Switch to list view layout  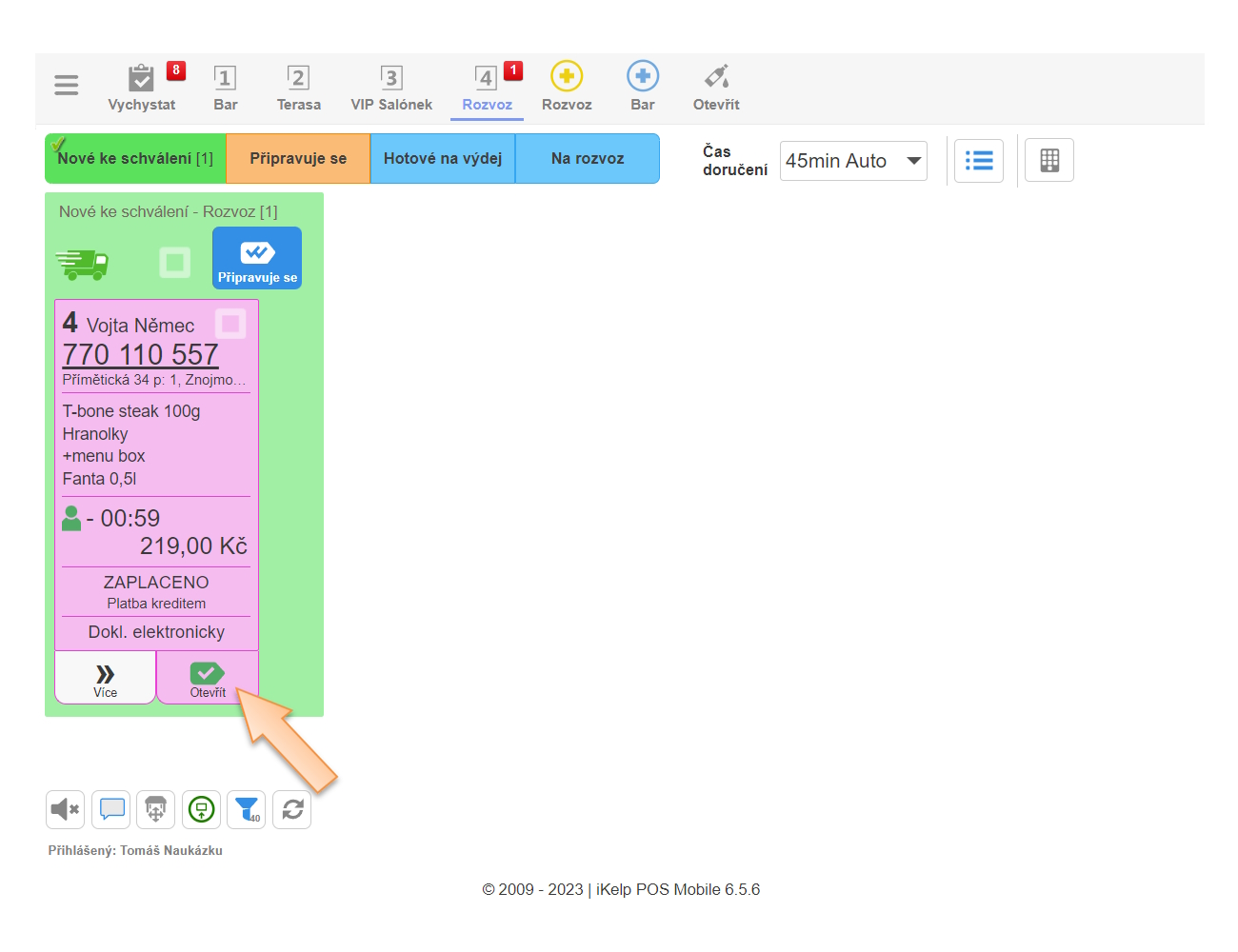pyautogui.click(x=978, y=161)
